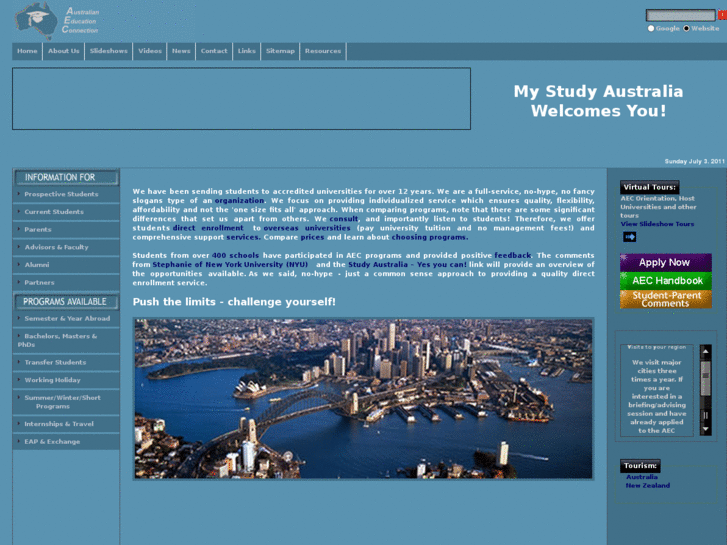This screenshot has height=545, width=727.
Task: Click the blue arrow slideshow tours icon
Action: pyautogui.click(x=630, y=237)
